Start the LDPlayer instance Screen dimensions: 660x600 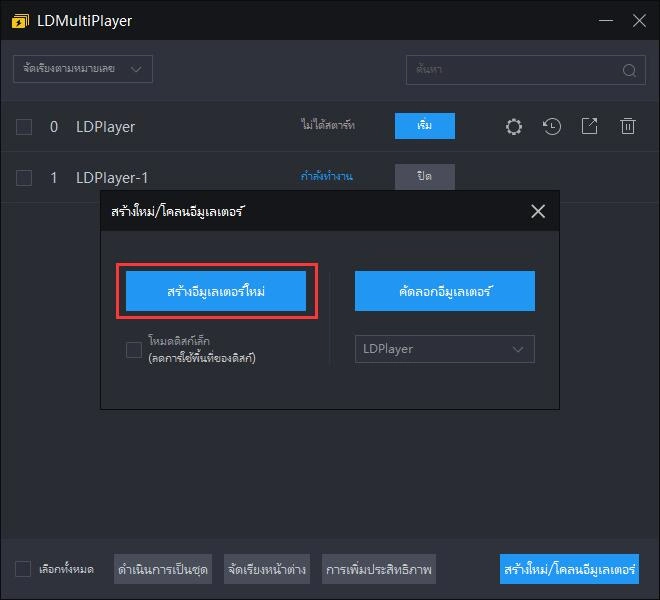tap(425, 126)
